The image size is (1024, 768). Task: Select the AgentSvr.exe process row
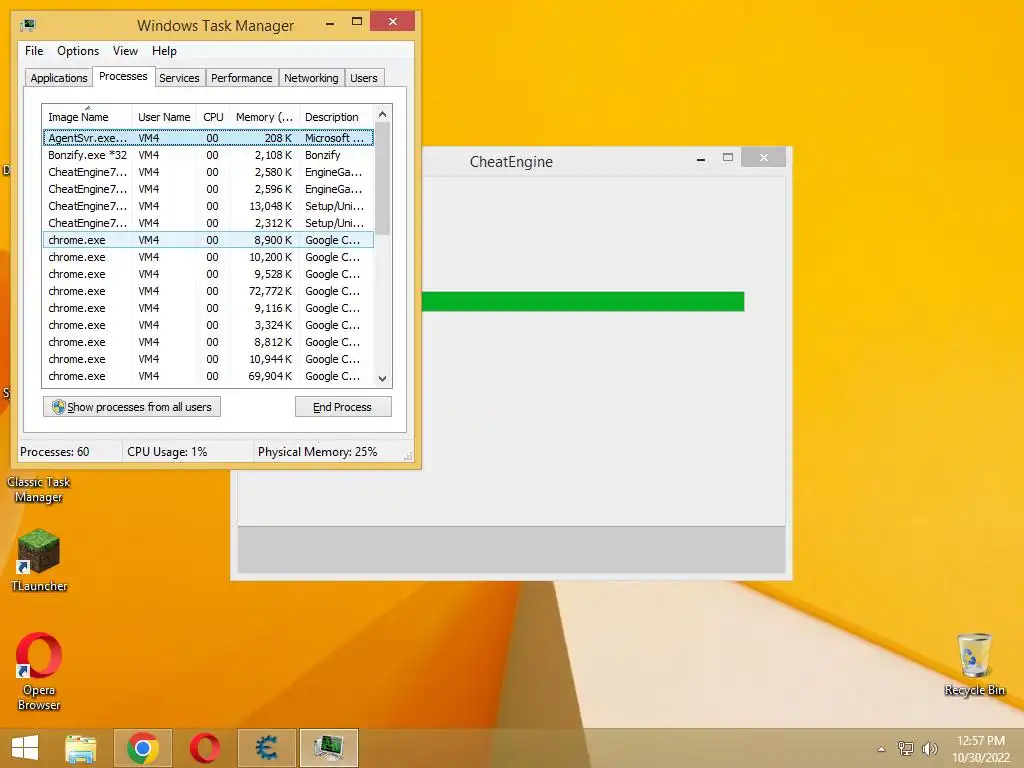(208, 138)
